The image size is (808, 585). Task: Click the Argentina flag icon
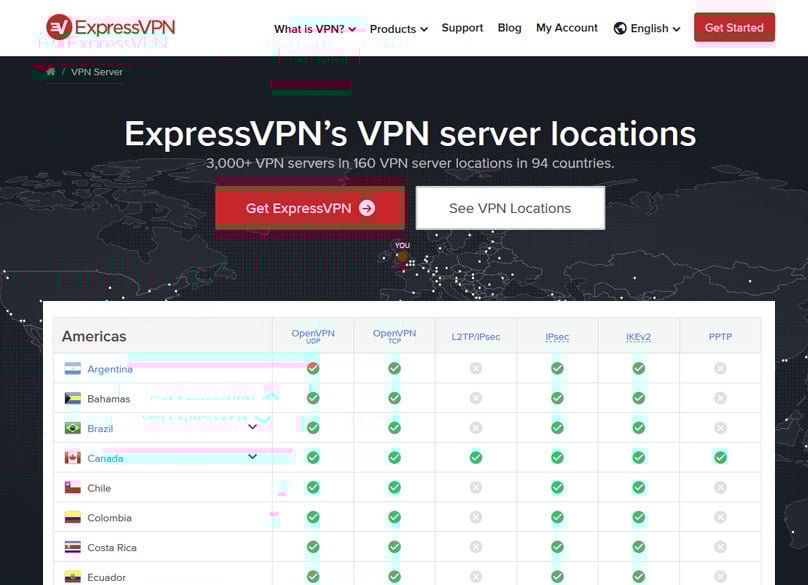coord(73,369)
